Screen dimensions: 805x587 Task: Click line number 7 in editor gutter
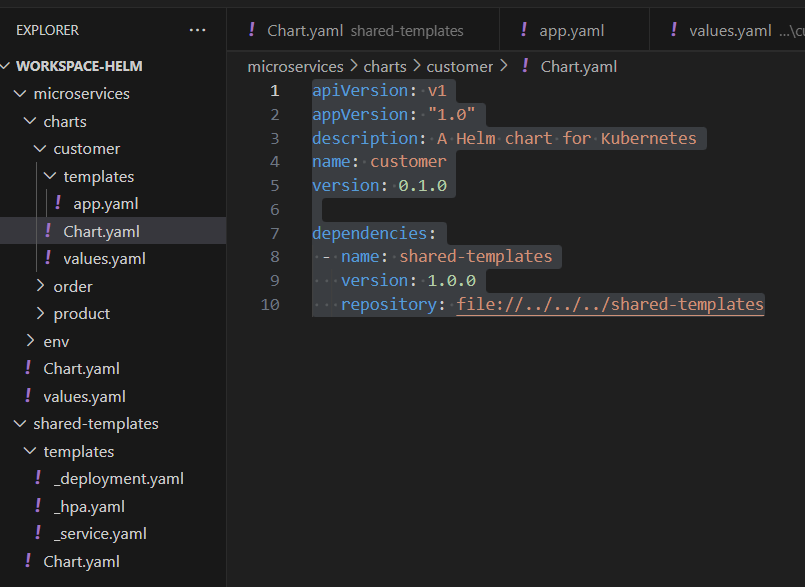click(275, 233)
